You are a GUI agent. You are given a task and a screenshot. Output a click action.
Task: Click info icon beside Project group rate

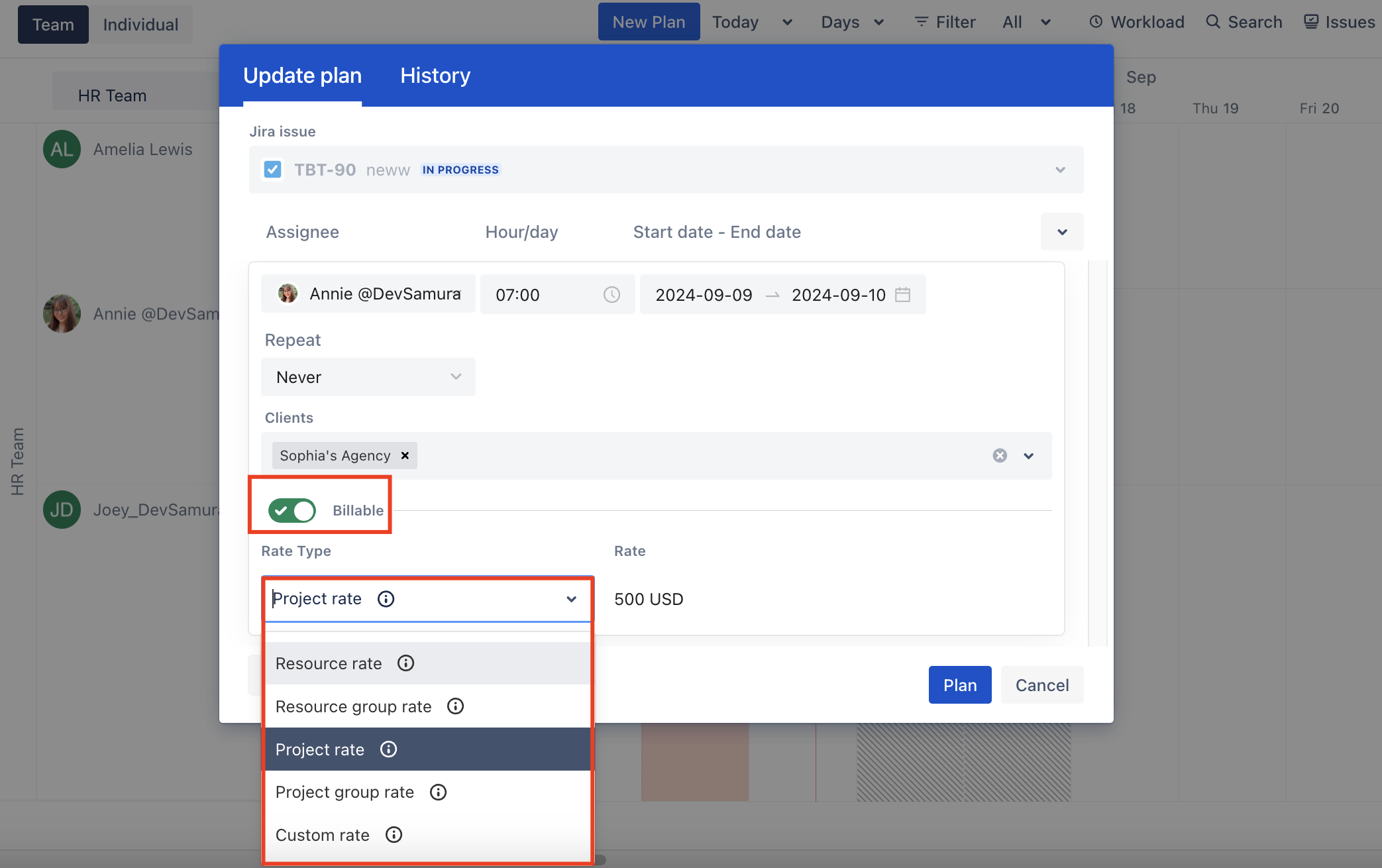[438, 792]
